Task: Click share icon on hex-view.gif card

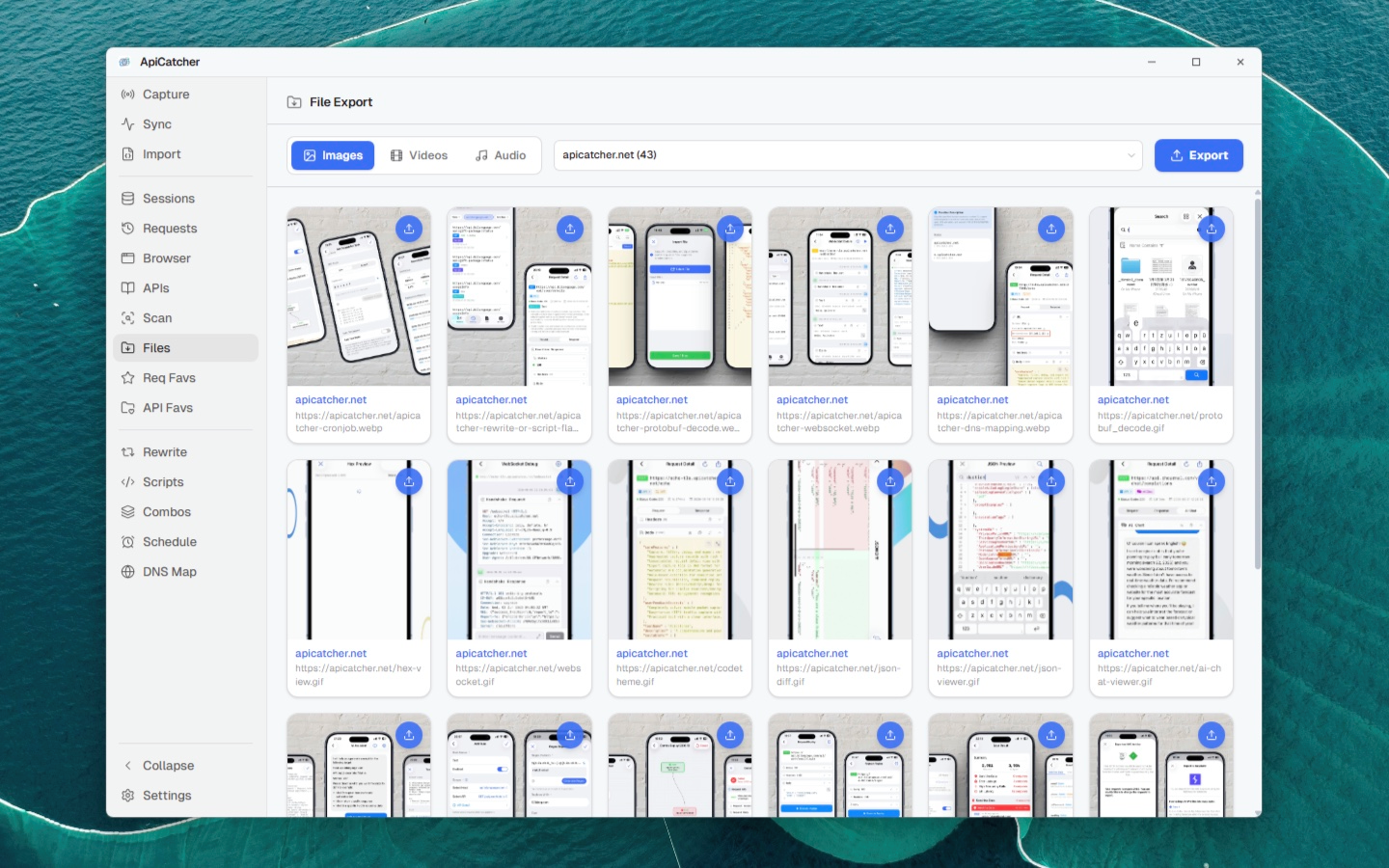Action: 409,481
